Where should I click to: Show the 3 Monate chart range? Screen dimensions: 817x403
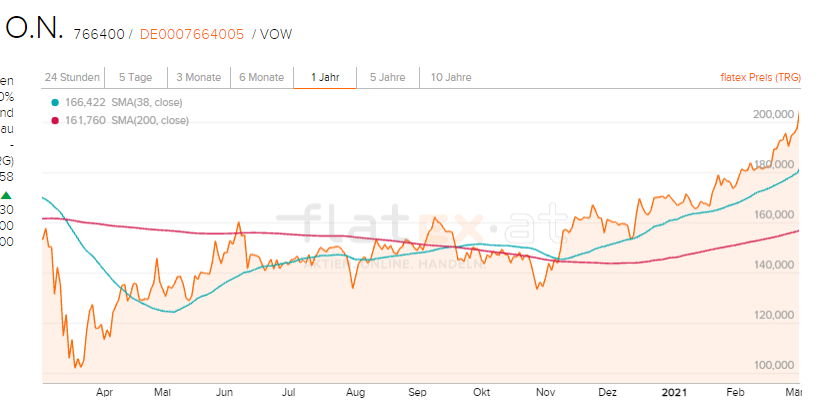(199, 77)
